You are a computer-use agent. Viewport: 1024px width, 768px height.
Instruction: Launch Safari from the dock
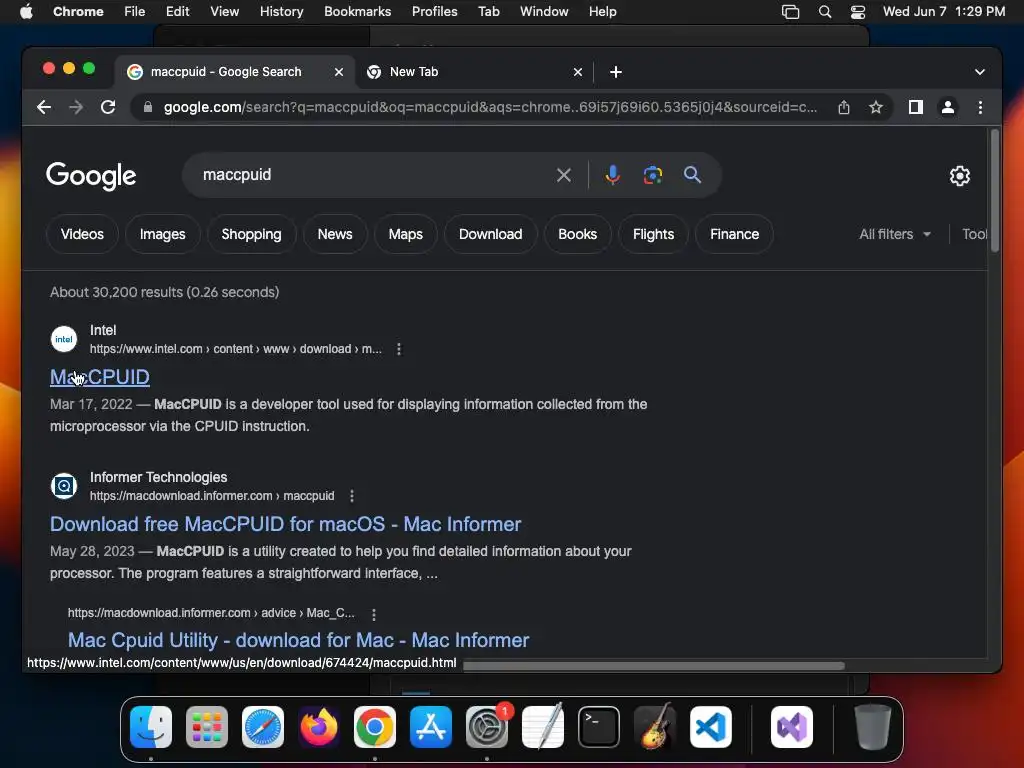pos(263,727)
